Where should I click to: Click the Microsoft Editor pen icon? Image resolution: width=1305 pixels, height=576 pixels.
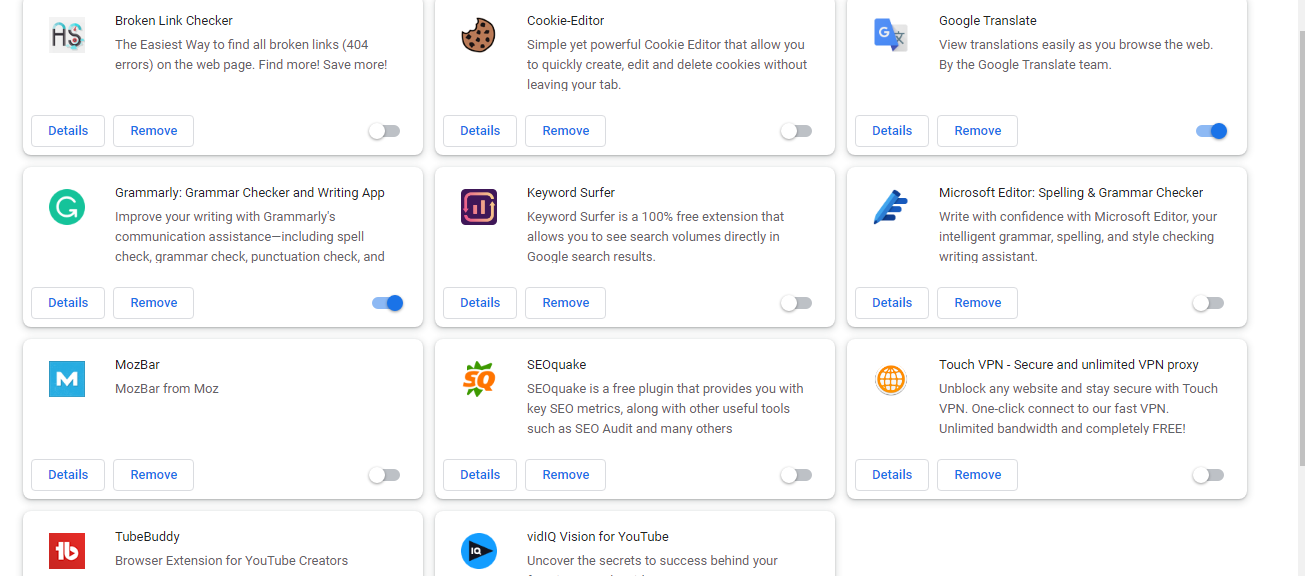point(890,207)
